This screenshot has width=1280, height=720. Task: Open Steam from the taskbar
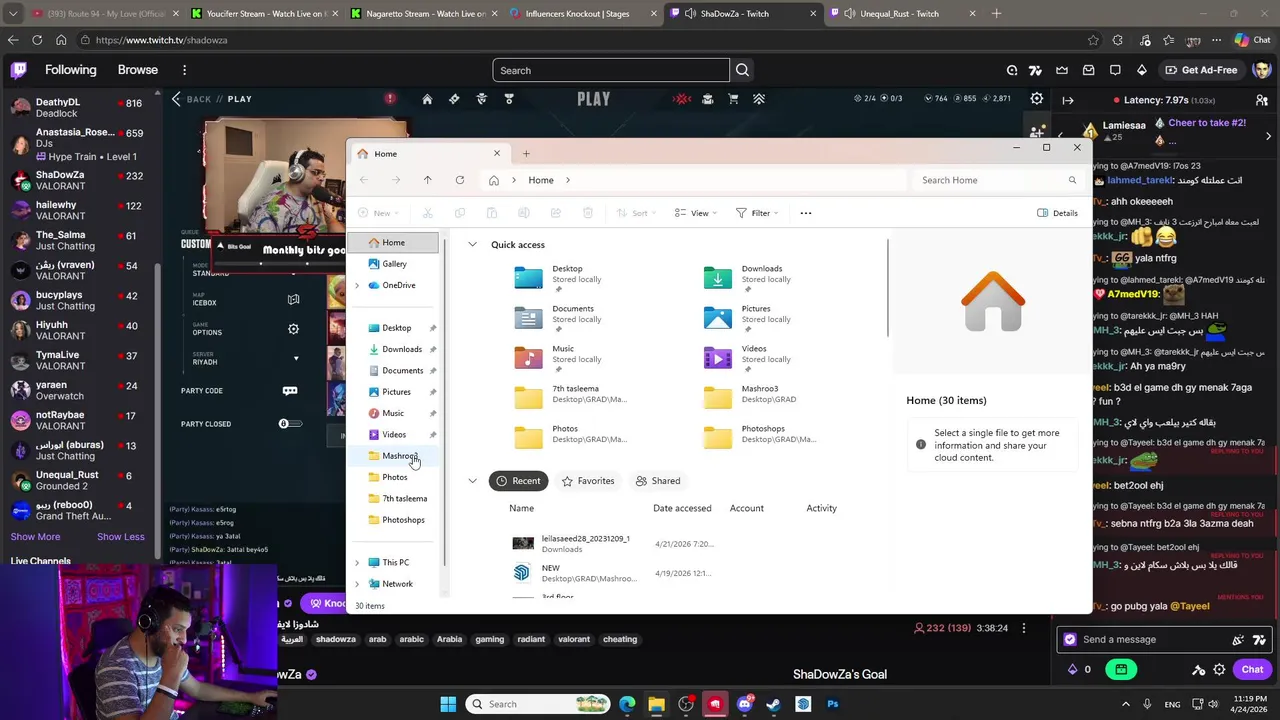pyautogui.click(x=773, y=704)
